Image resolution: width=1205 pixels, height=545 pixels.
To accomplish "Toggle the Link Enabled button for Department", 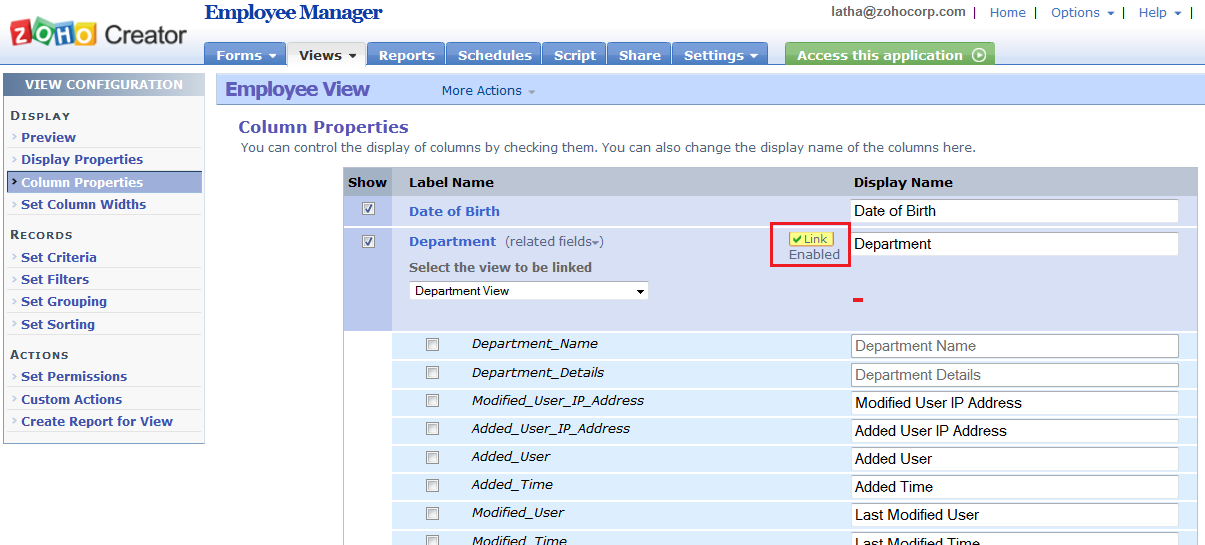I will pos(809,239).
